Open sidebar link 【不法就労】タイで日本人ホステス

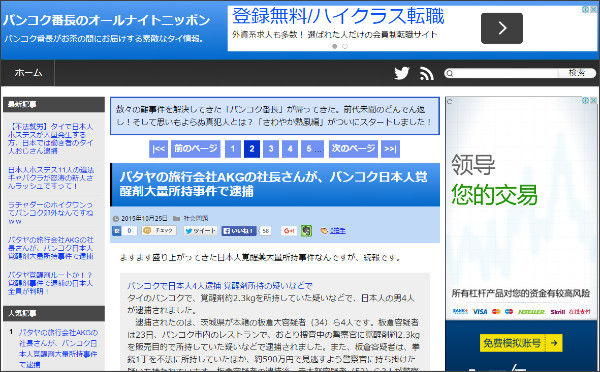[x=51, y=139]
